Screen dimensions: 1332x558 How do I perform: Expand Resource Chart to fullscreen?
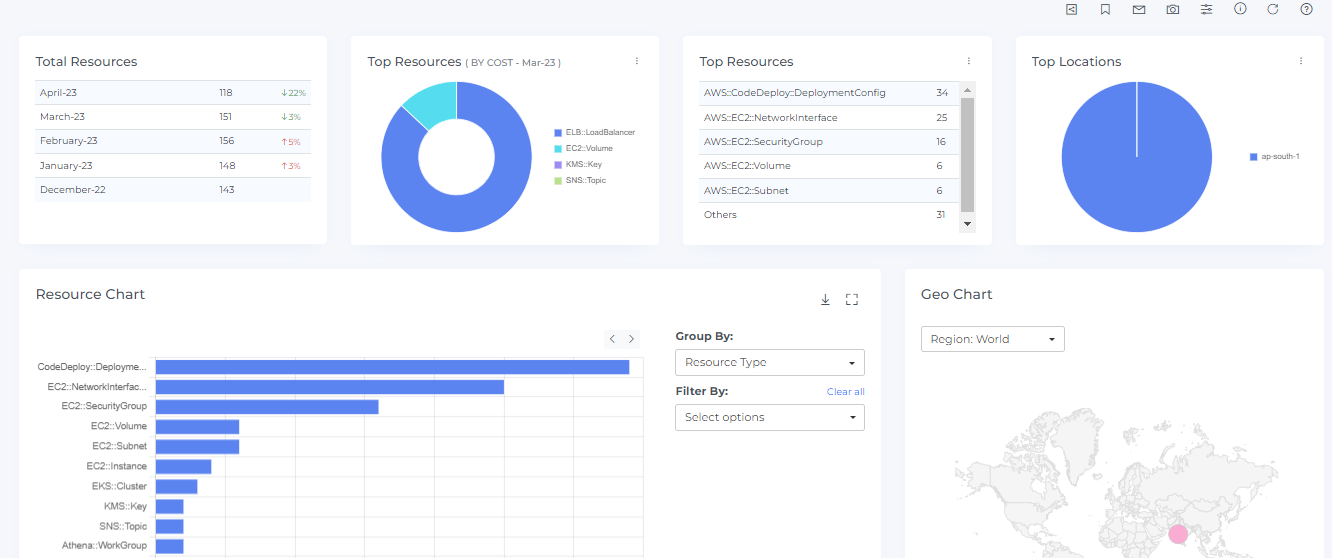(x=852, y=299)
